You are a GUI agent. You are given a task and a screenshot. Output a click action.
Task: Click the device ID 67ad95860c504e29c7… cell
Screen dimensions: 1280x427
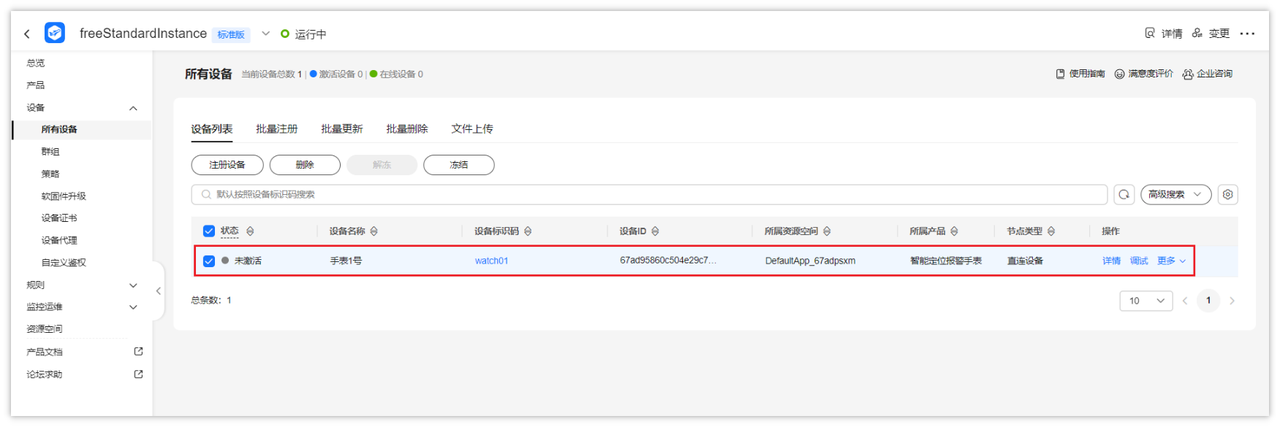tap(668, 261)
